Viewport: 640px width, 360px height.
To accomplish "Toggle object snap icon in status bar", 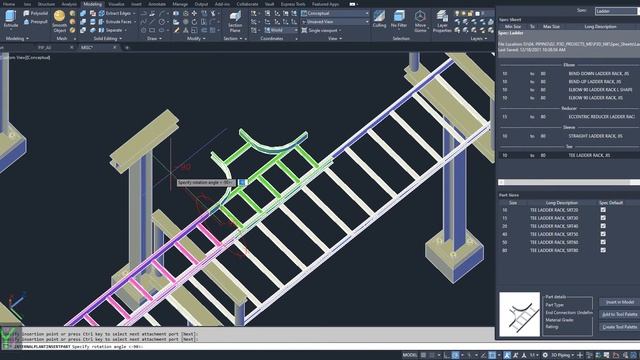I will 493,355.
